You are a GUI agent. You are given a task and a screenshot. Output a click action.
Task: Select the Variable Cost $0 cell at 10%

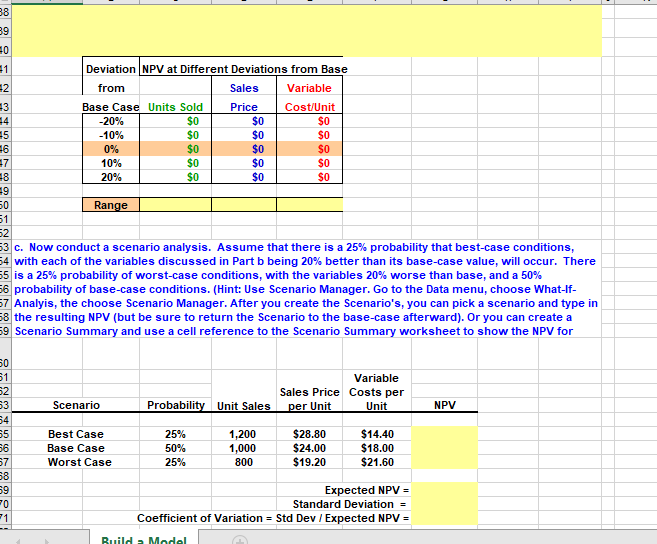pos(310,163)
